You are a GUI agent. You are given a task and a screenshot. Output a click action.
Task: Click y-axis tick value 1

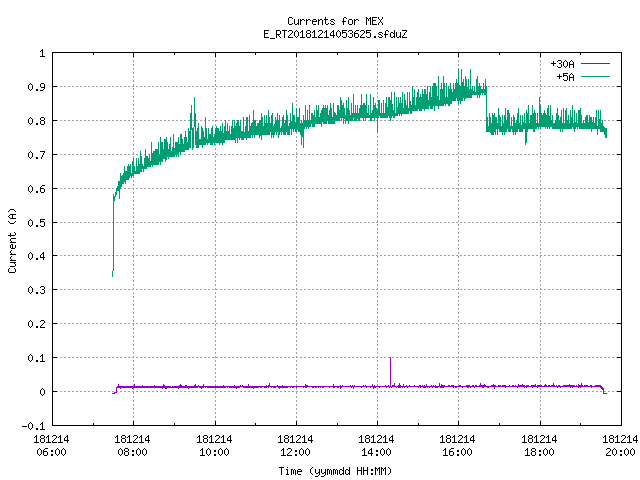point(42,53)
